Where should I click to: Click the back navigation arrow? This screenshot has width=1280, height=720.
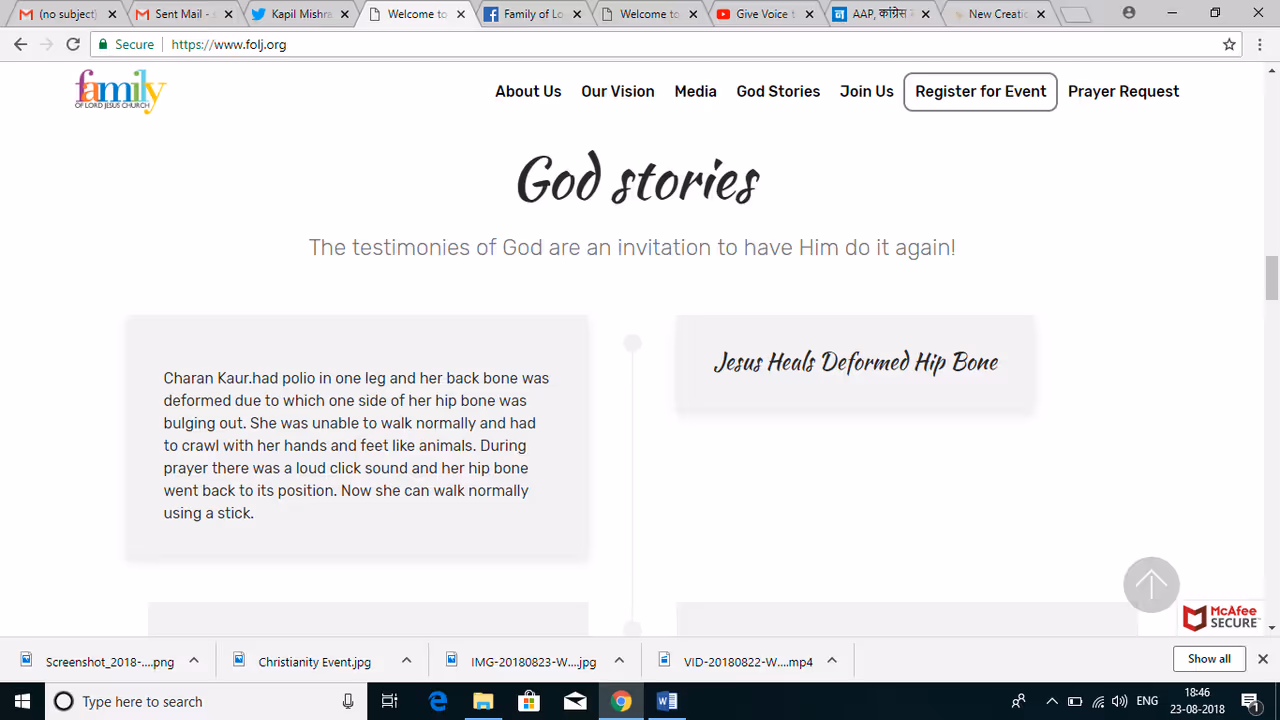pos(21,44)
